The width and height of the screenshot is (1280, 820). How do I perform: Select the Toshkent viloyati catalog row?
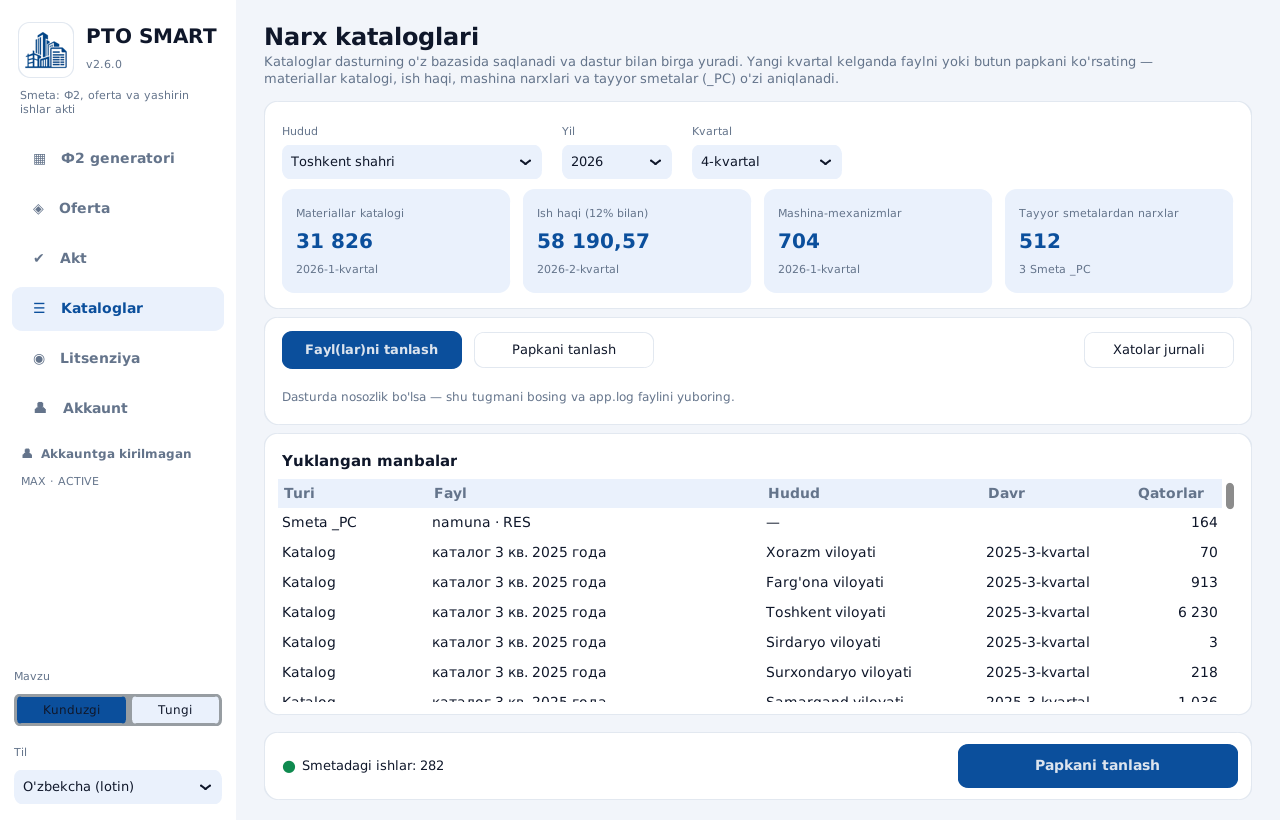pos(750,612)
